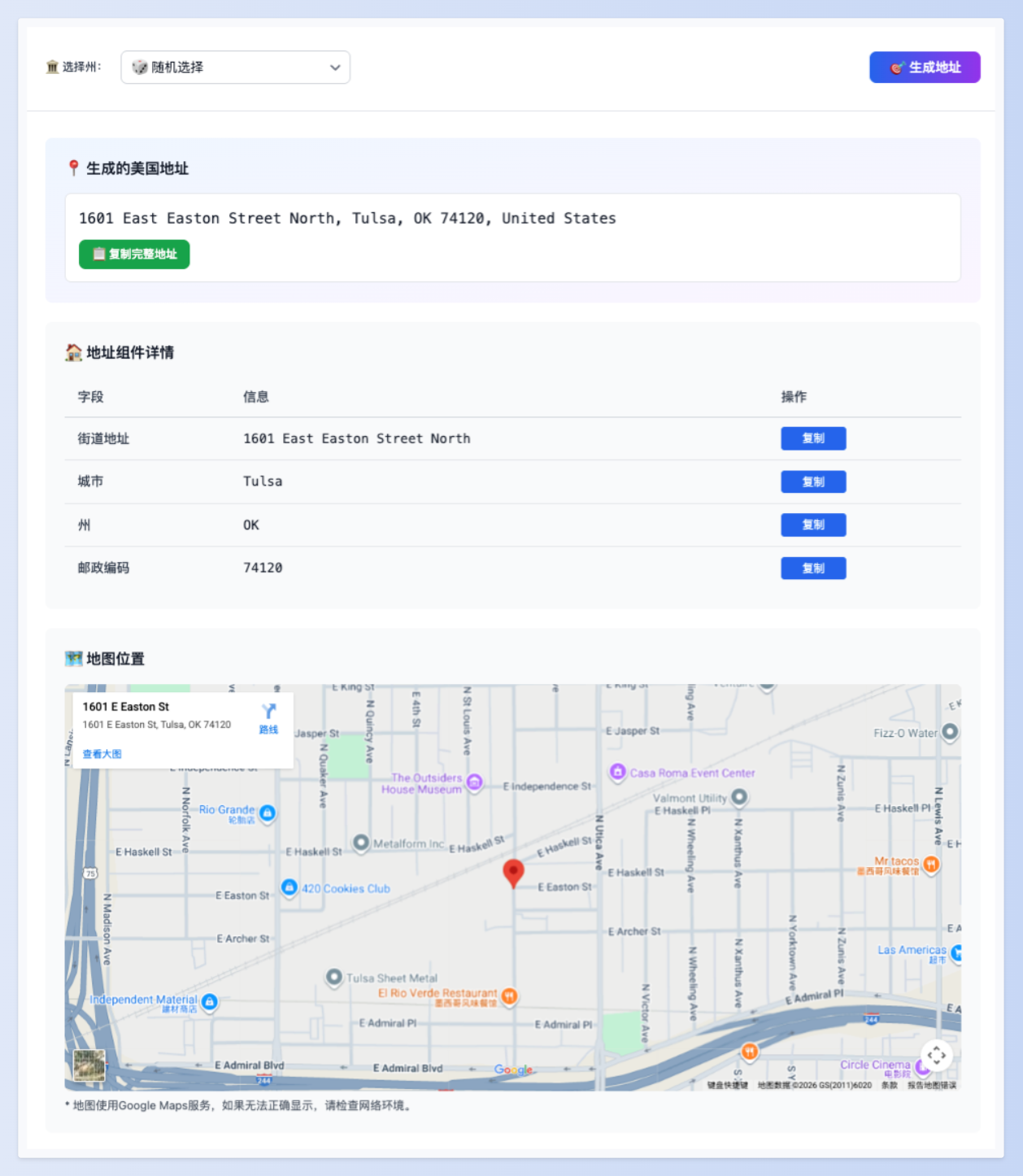Copy the complete address with green button

click(134, 254)
